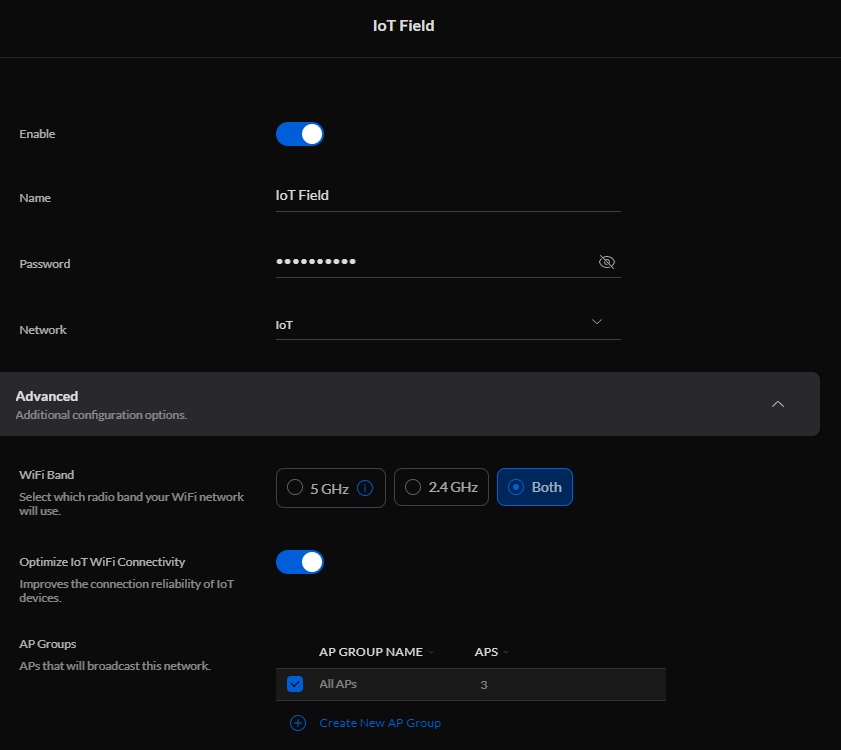
Task: Collapse the Advanced section chevron
Action: click(x=778, y=404)
